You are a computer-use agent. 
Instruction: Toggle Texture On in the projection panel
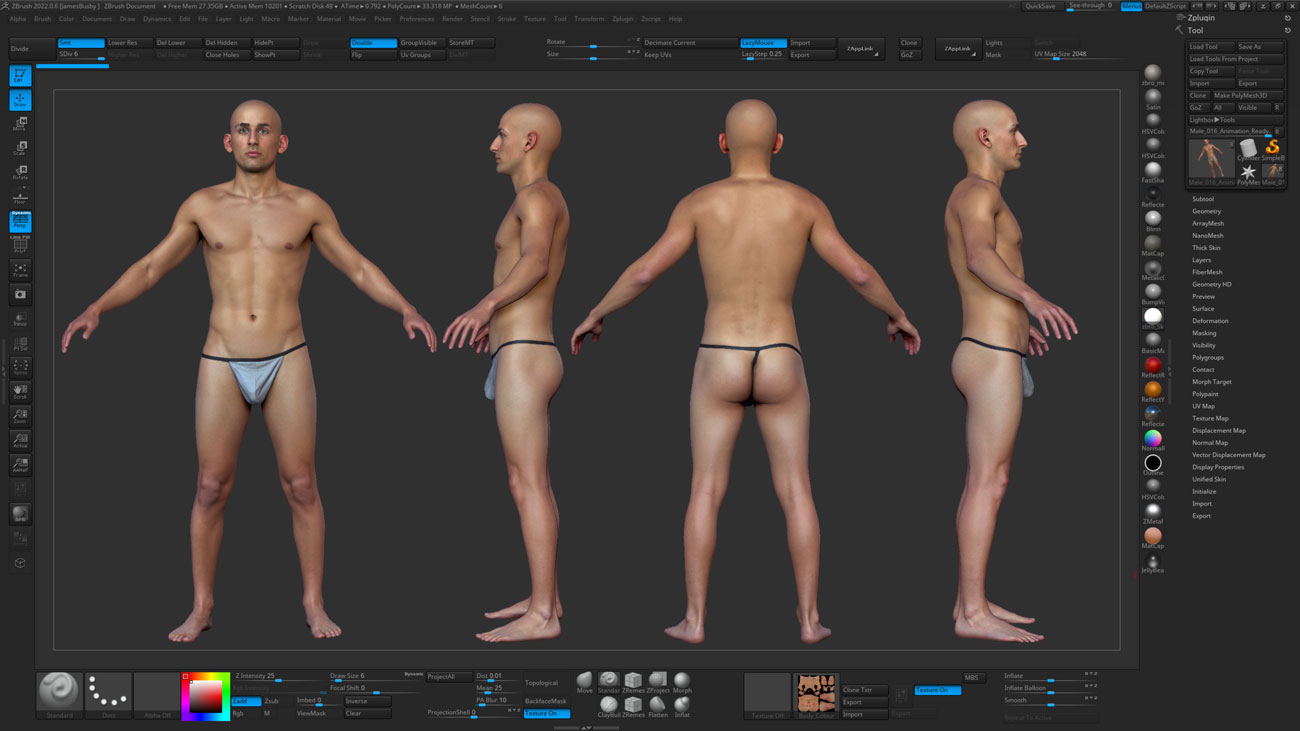tap(546, 713)
